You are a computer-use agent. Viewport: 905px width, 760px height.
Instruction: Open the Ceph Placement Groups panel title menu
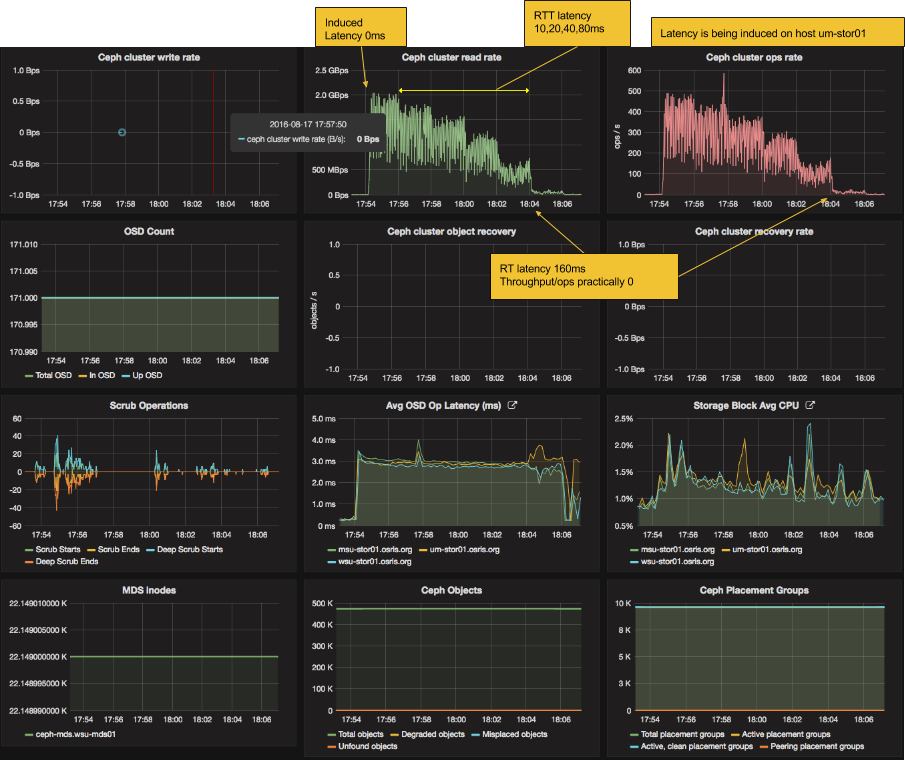point(754,590)
